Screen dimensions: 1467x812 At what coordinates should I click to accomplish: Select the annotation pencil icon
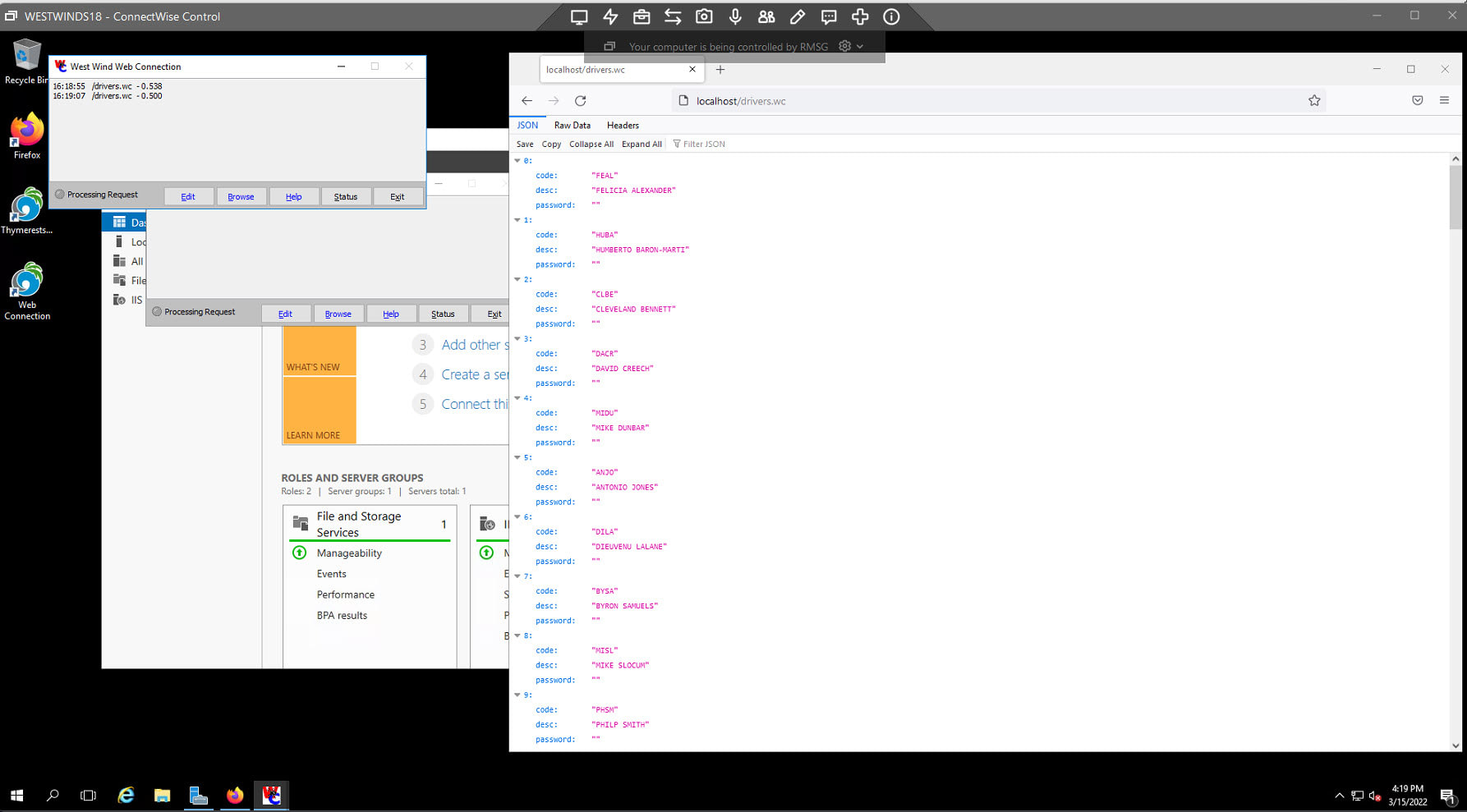(x=798, y=16)
